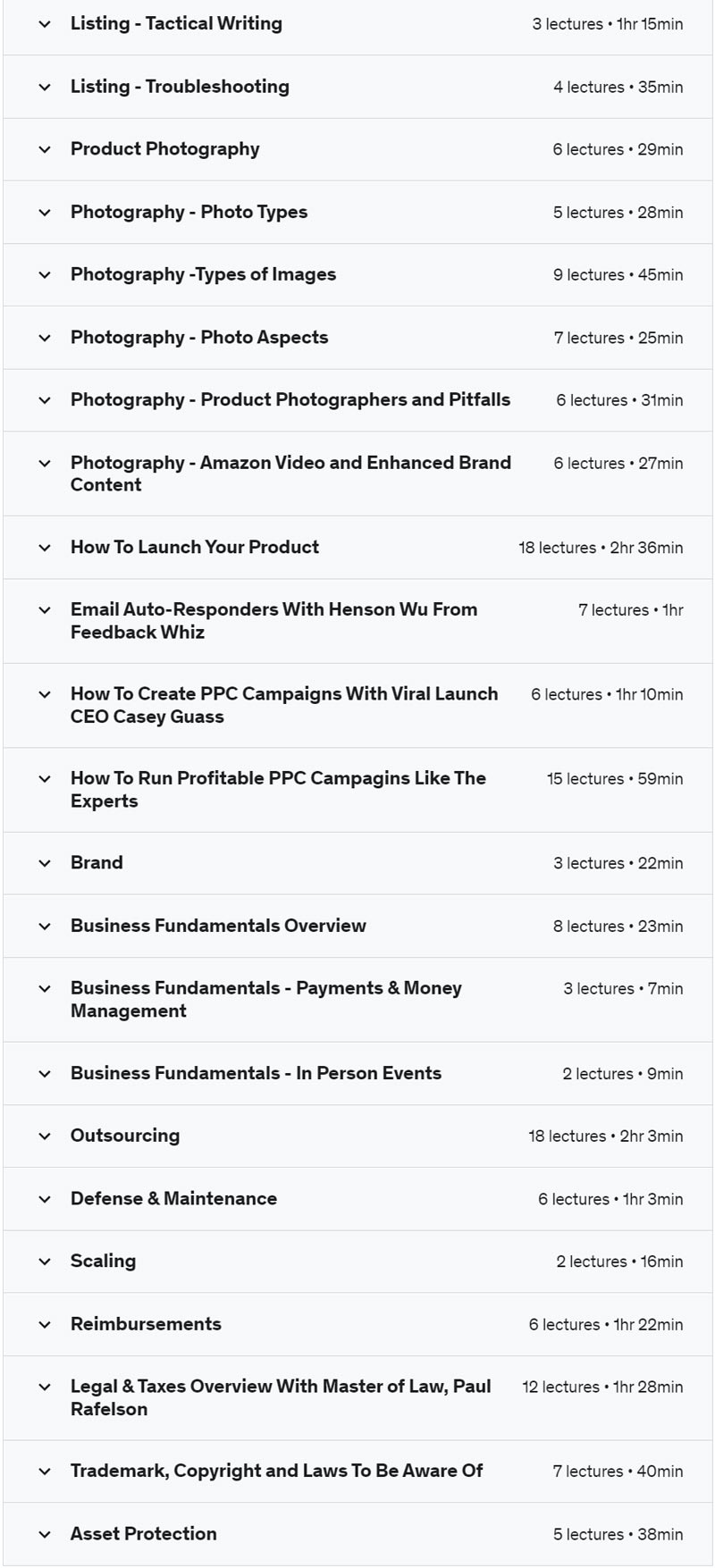Click chevron next to Photography - Photo Types

(45, 213)
